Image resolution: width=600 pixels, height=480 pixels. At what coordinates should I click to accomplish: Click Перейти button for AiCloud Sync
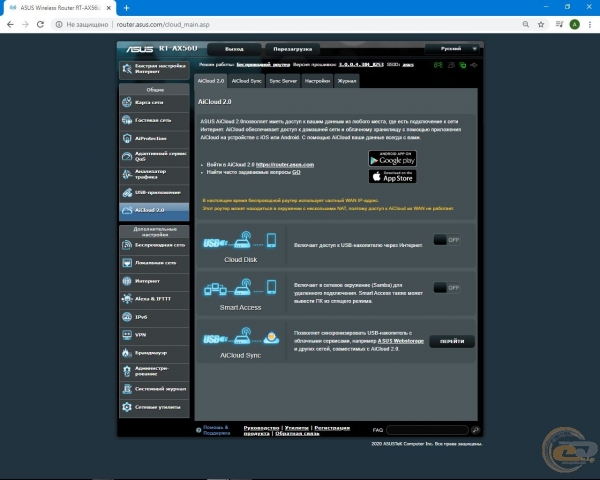coord(452,341)
